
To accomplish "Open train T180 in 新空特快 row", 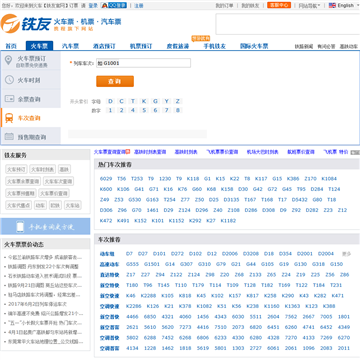I will coord(132,285).
